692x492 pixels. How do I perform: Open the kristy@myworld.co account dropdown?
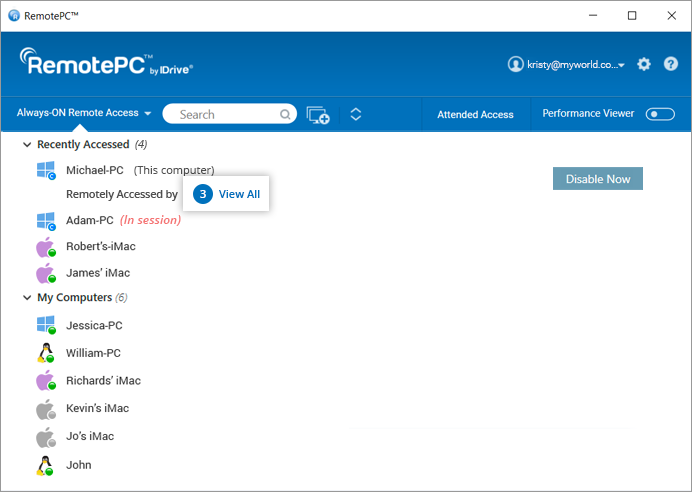[575, 65]
